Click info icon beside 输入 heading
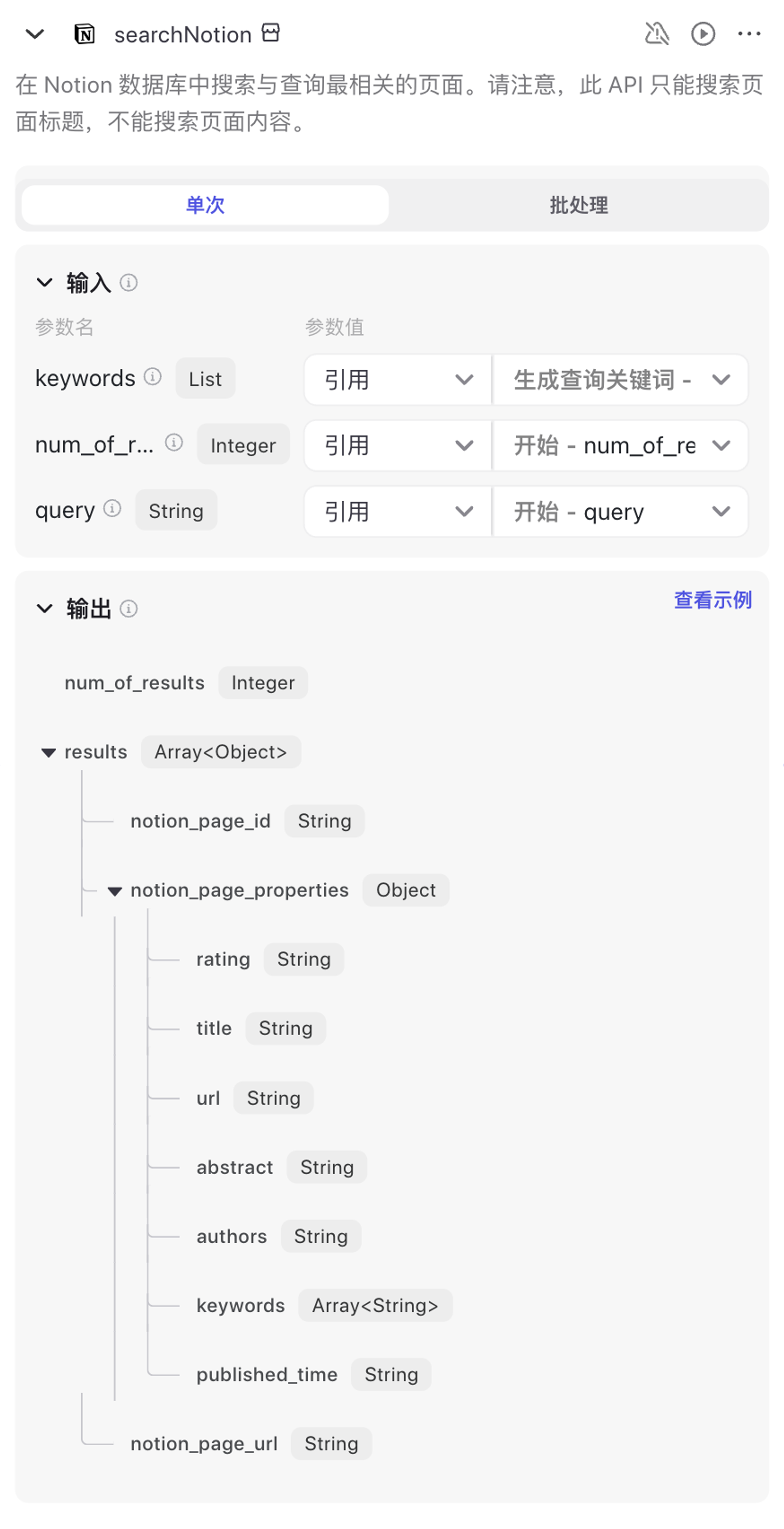784x1529 pixels. (x=129, y=283)
